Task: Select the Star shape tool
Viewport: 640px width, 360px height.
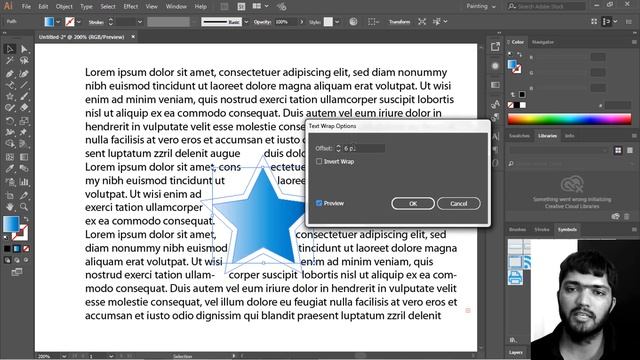Action: [x=10, y=97]
